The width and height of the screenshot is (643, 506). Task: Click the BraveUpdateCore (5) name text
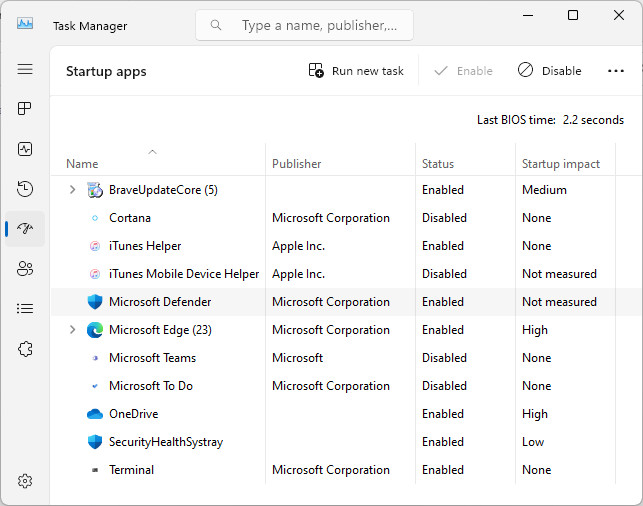coord(163,190)
